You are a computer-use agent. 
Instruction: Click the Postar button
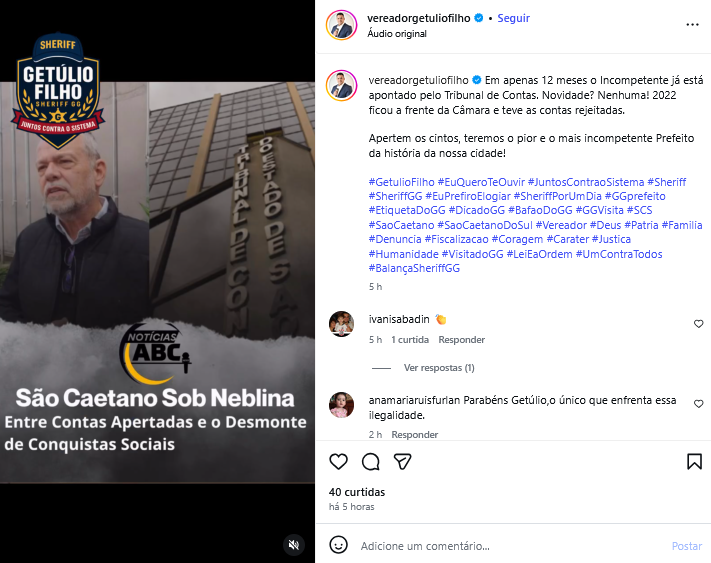687,546
